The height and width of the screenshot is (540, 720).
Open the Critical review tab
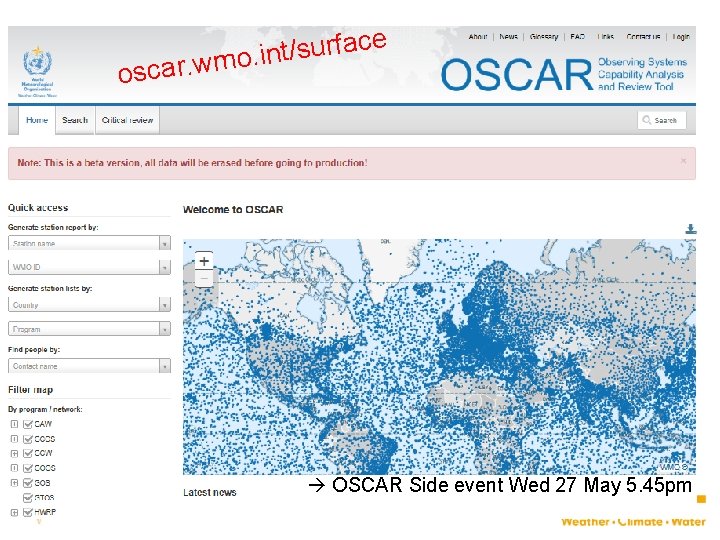click(127, 120)
